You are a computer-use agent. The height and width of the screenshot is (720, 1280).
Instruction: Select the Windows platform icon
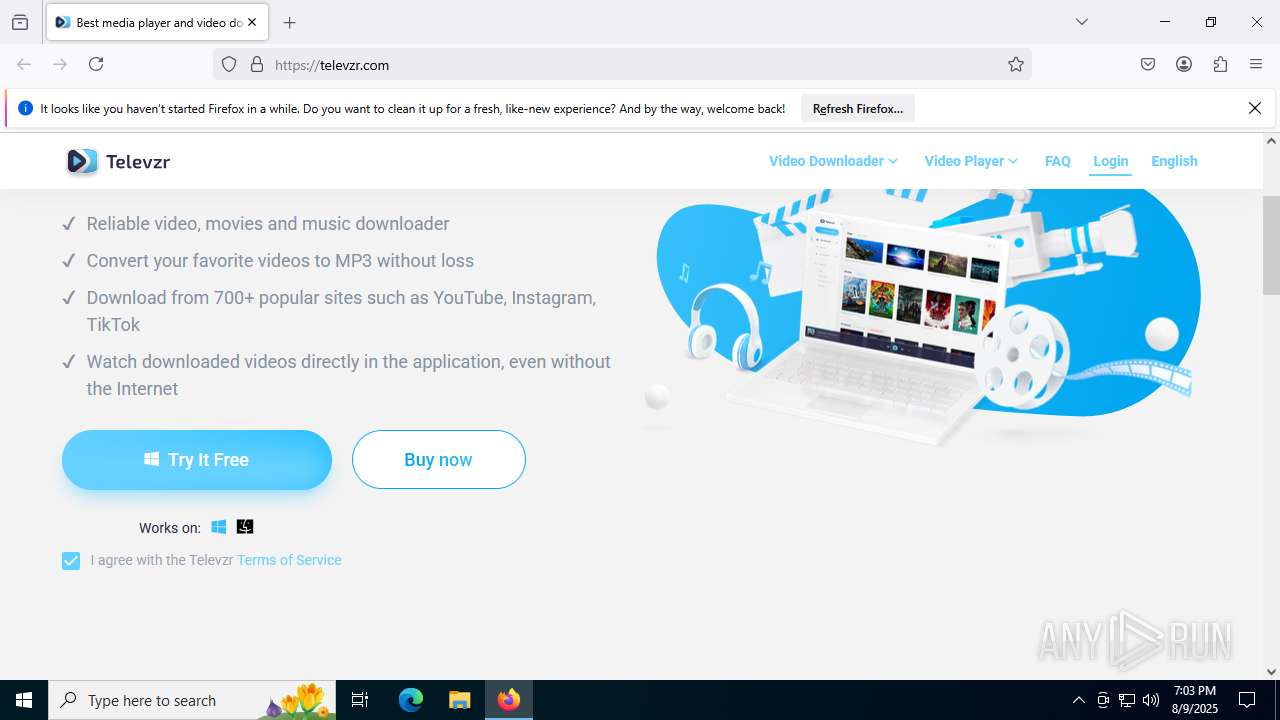point(219,527)
